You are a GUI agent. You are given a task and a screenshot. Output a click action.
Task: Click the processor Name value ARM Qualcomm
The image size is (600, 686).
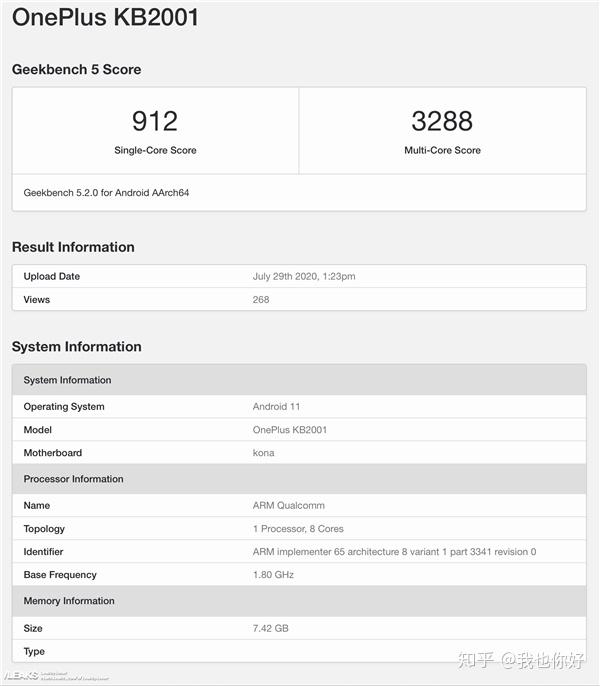(289, 505)
